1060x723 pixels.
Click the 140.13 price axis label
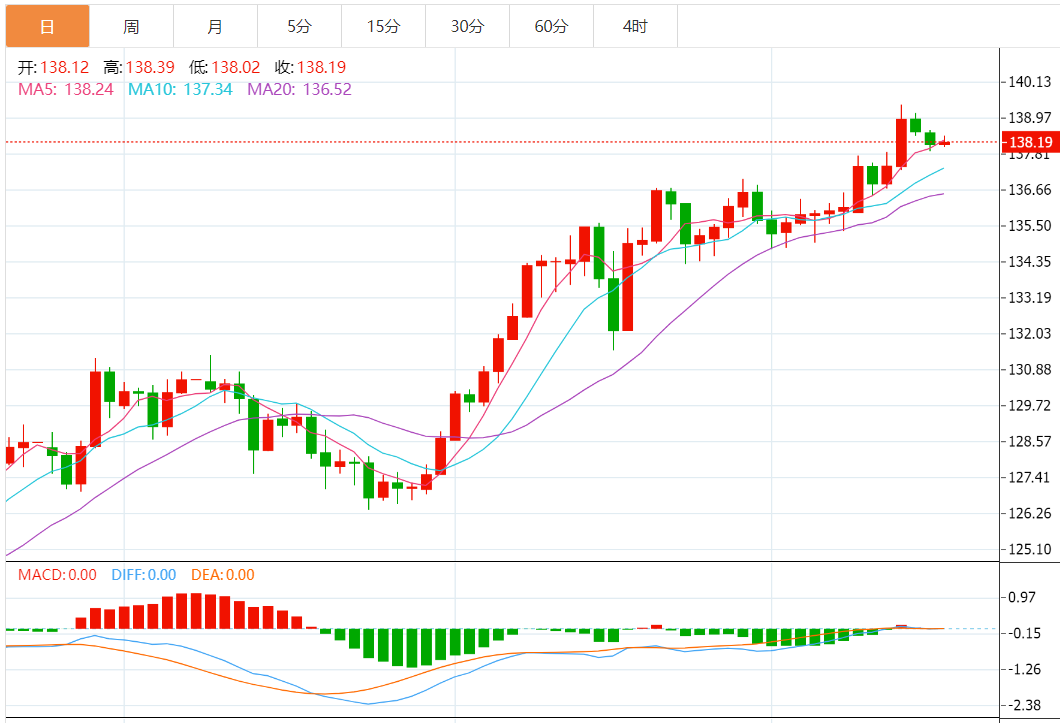(1030, 82)
